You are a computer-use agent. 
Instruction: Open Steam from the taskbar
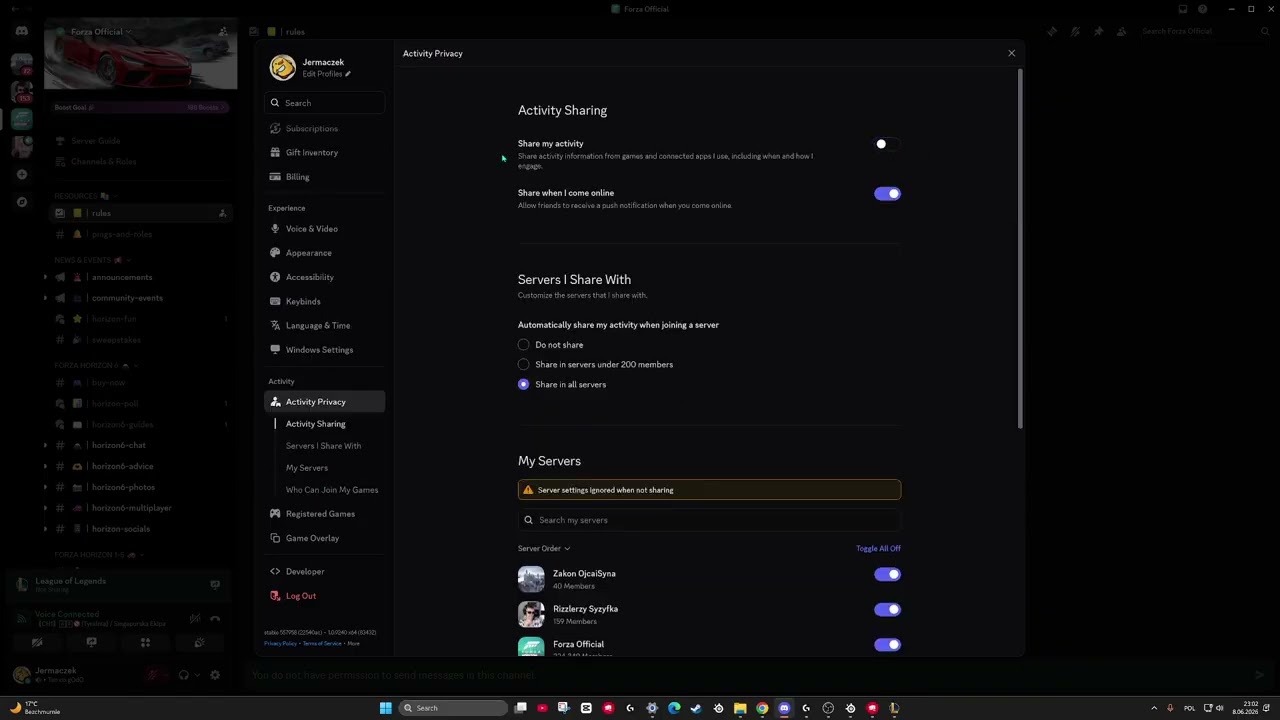coord(696,708)
